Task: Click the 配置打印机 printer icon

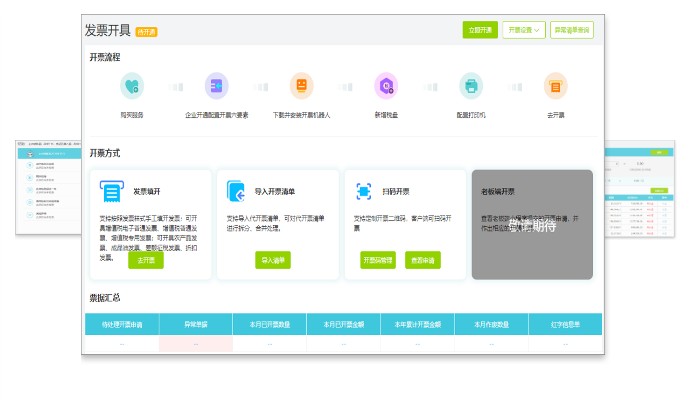Action: tap(471, 87)
